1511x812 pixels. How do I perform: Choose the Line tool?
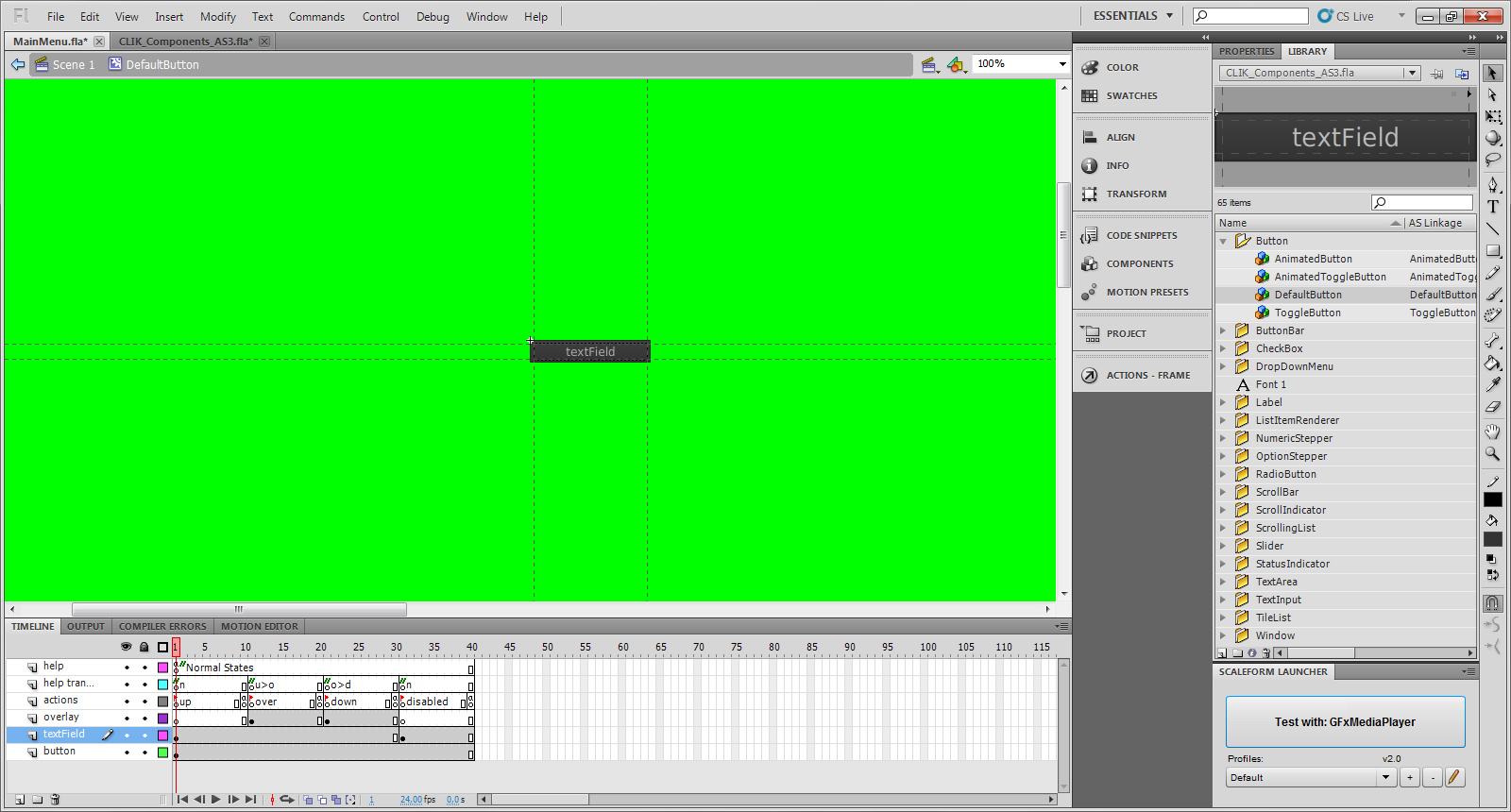[x=1492, y=228]
